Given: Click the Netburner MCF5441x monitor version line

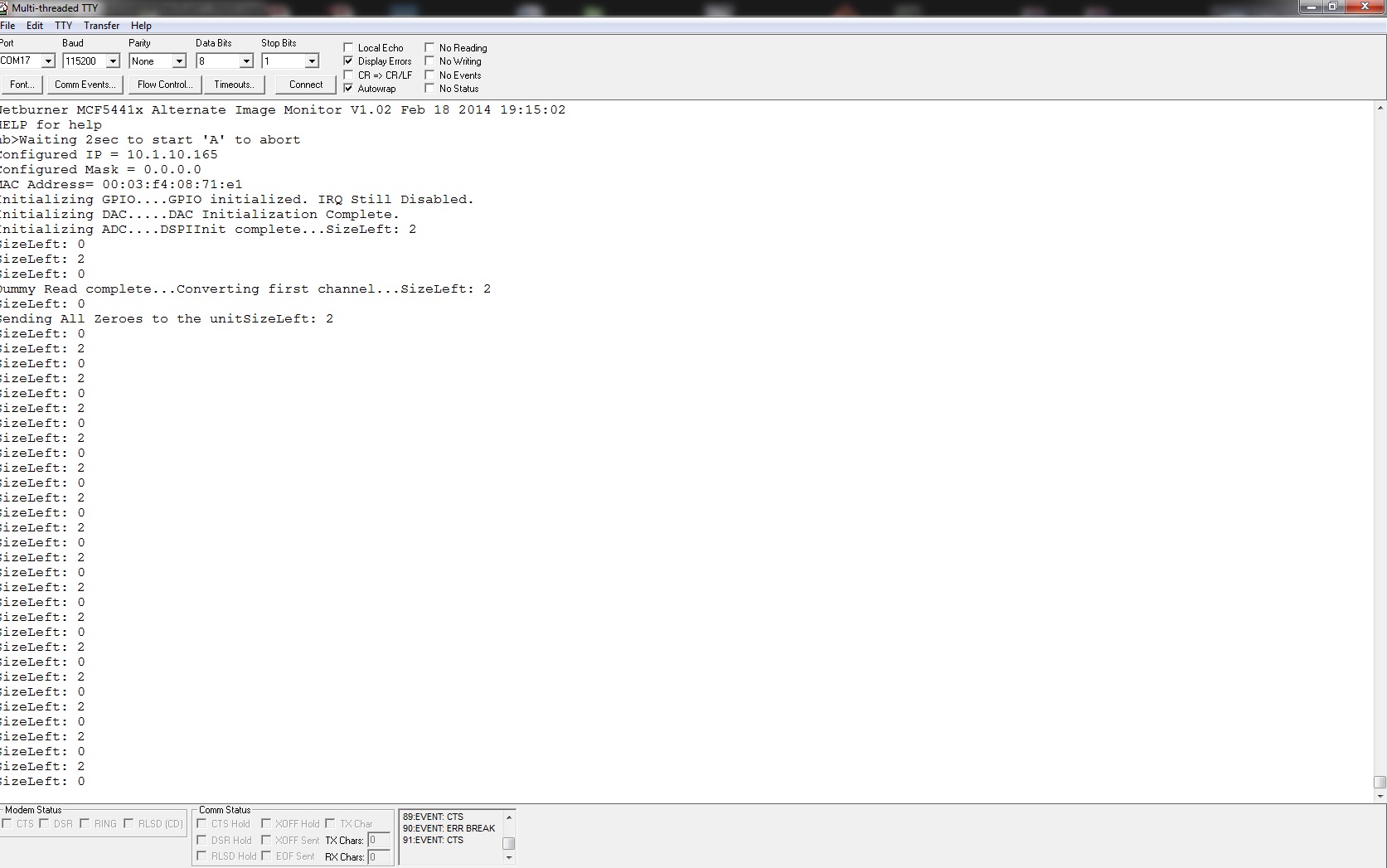Looking at the screenshot, I should tap(283, 110).
